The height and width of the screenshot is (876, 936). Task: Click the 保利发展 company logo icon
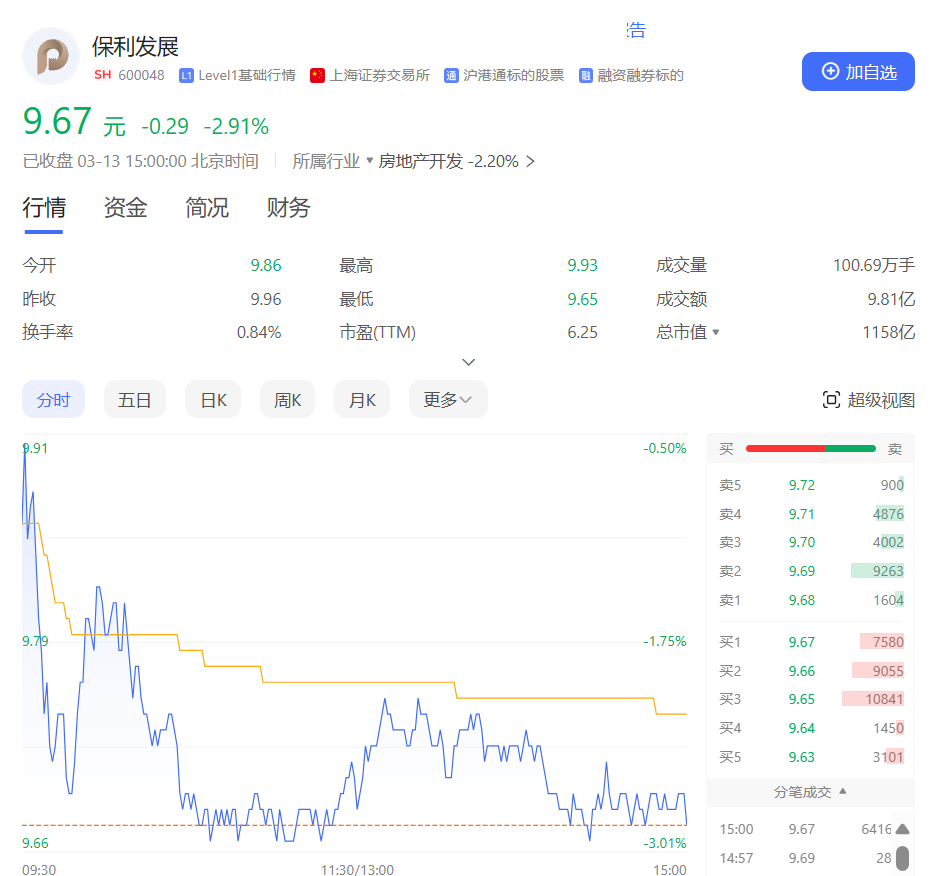tap(51, 56)
